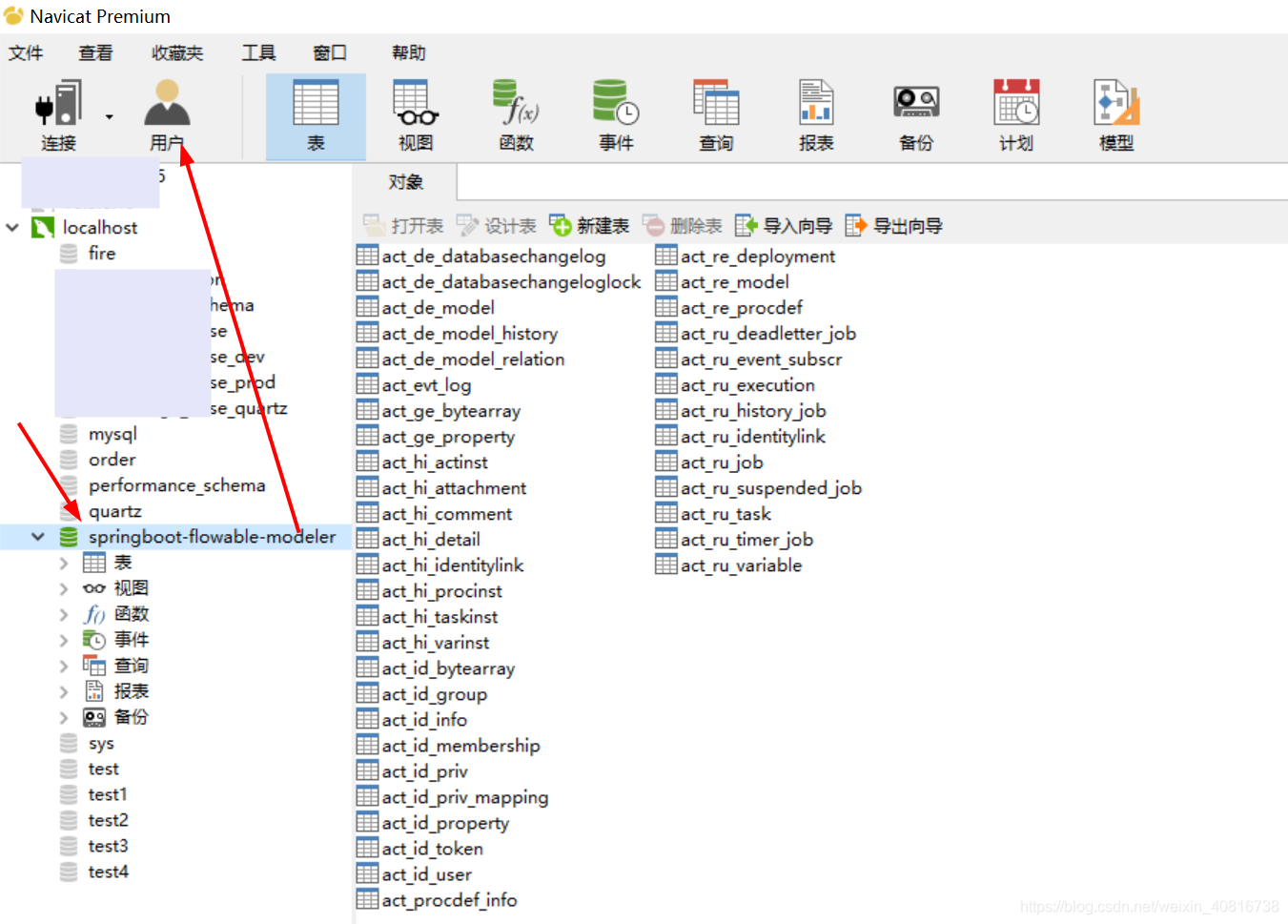Select the mysql database icon
1288x924 pixels.
[x=69, y=434]
